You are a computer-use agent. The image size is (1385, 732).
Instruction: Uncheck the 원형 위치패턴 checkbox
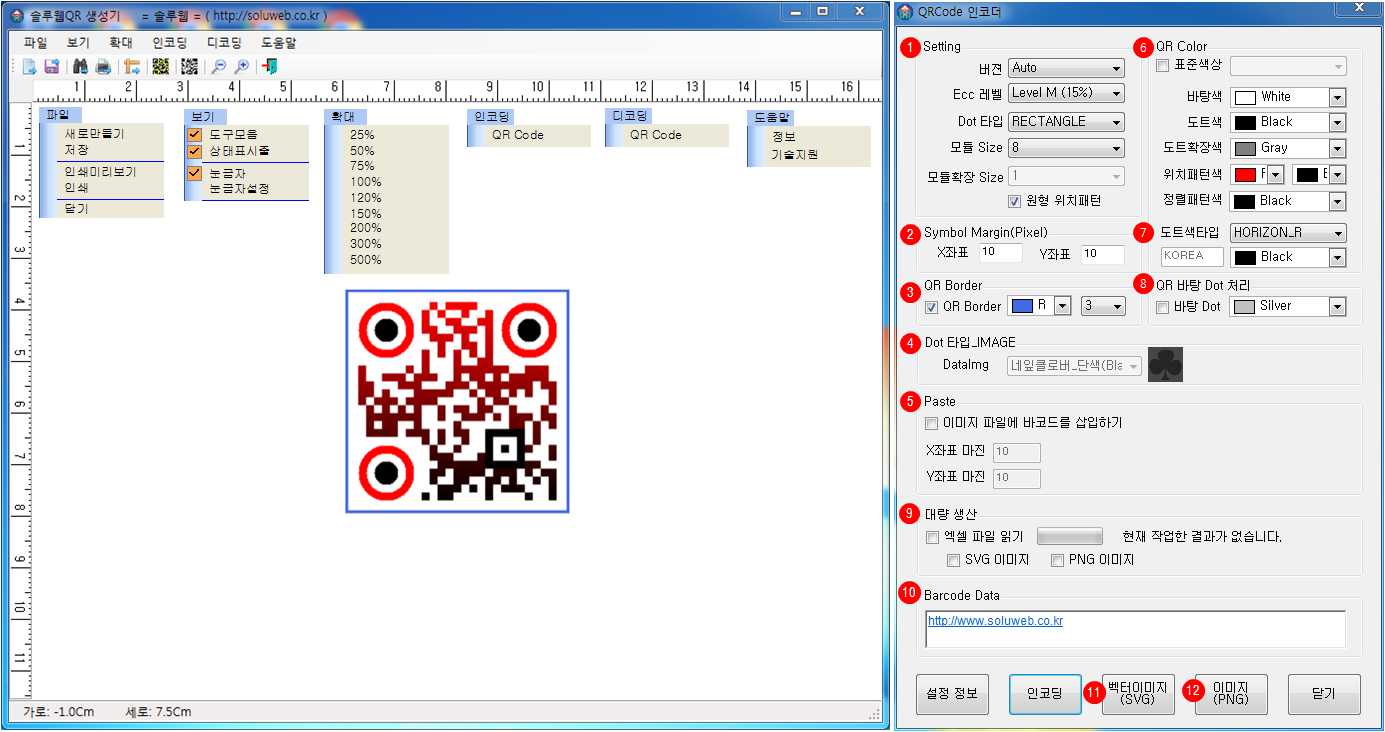[x=1015, y=201]
